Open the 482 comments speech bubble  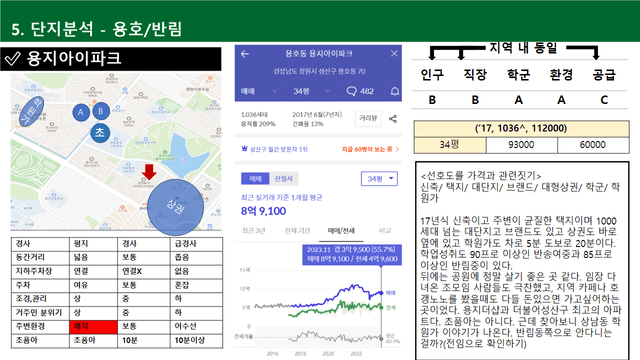point(360,91)
